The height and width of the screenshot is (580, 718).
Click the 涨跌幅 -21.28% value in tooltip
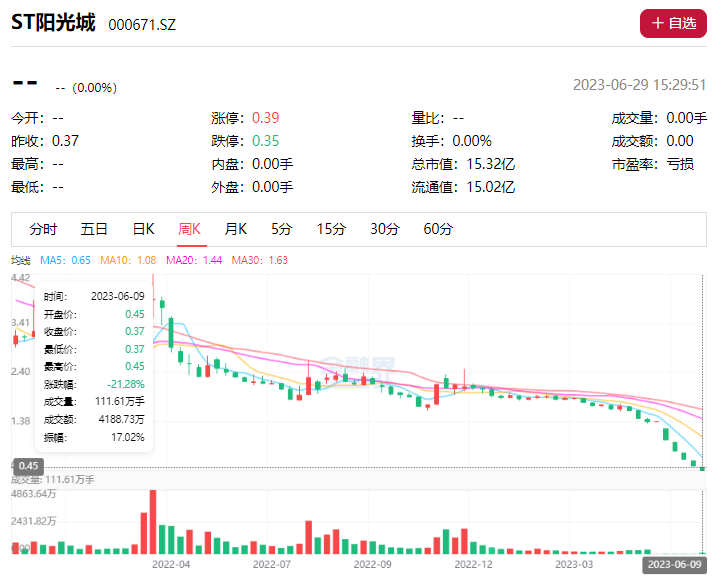click(x=125, y=384)
